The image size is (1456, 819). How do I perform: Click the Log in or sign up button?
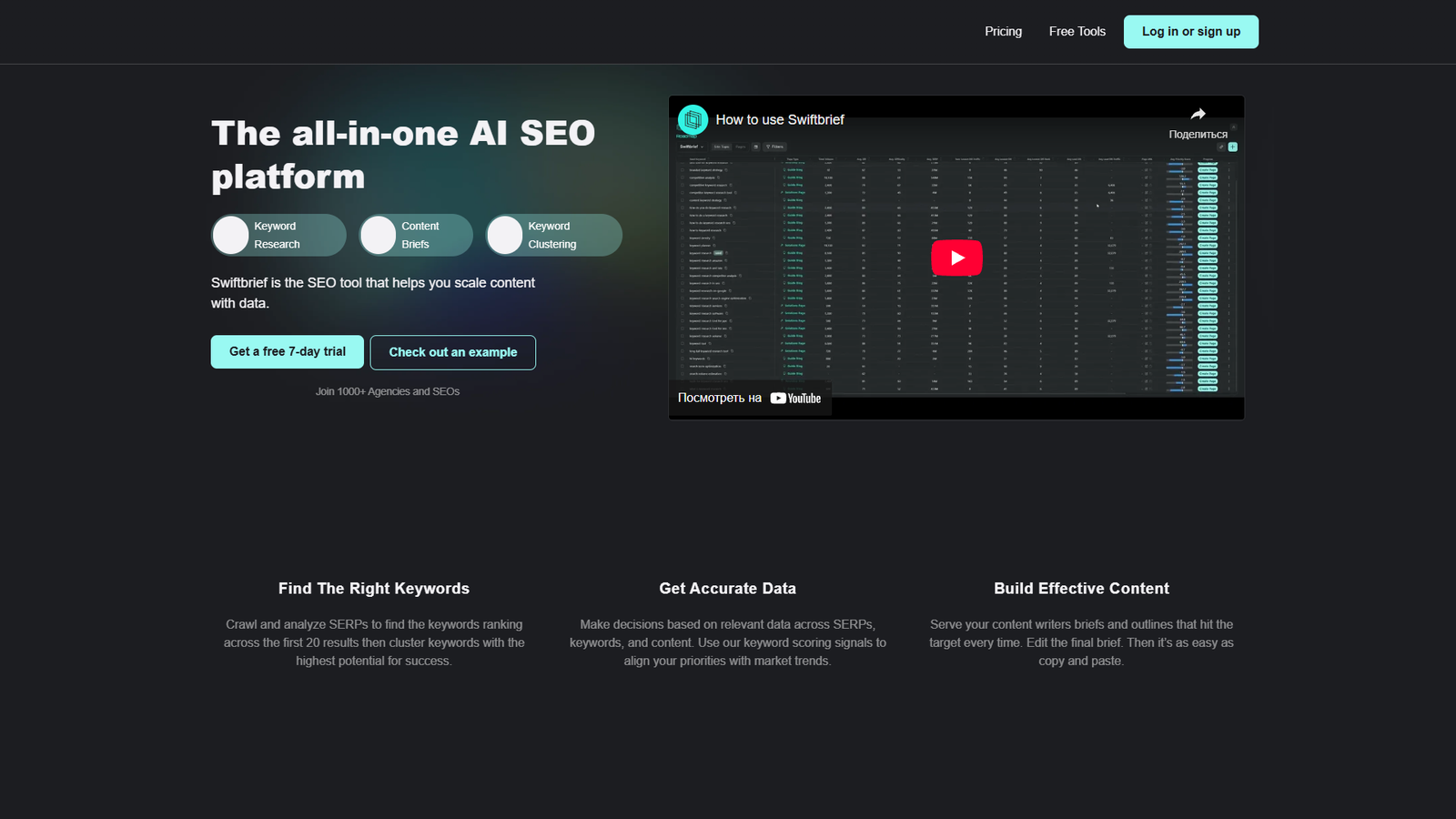(1191, 32)
